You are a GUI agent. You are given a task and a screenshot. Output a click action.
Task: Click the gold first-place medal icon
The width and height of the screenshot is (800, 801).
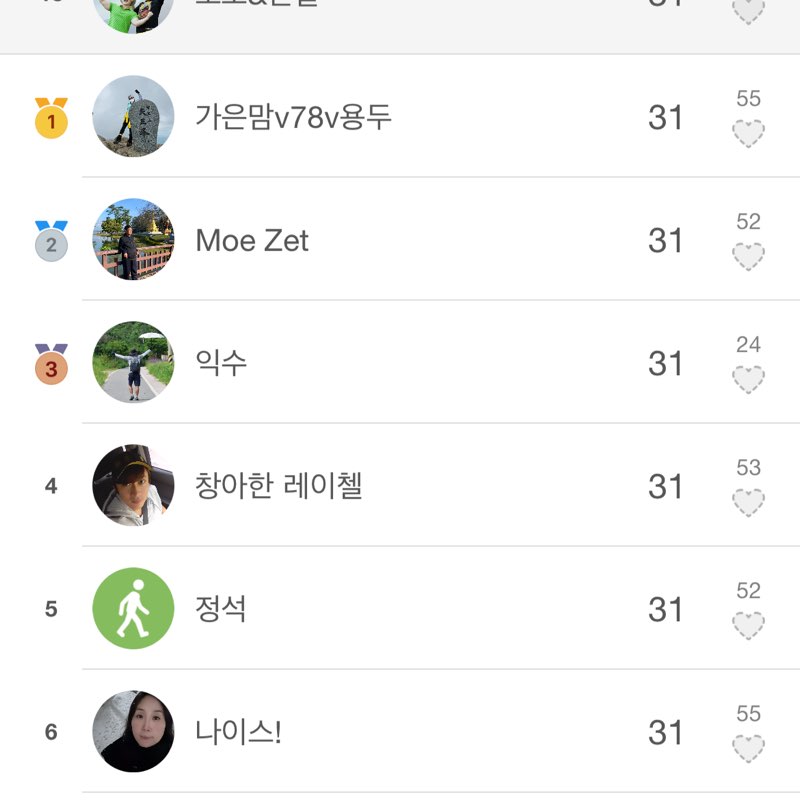click(51, 118)
